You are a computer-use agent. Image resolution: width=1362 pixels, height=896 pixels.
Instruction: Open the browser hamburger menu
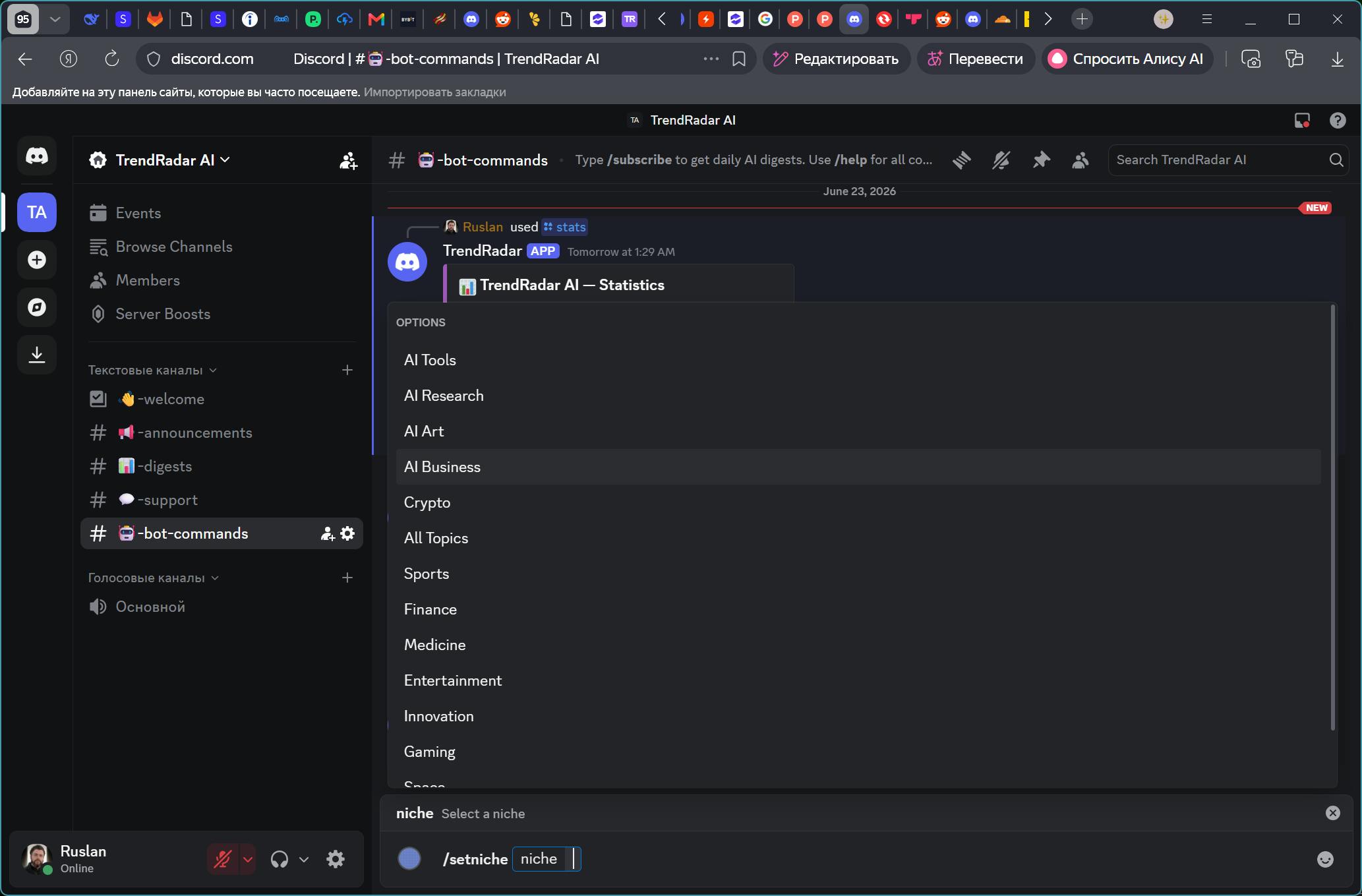click(1207, 19)
